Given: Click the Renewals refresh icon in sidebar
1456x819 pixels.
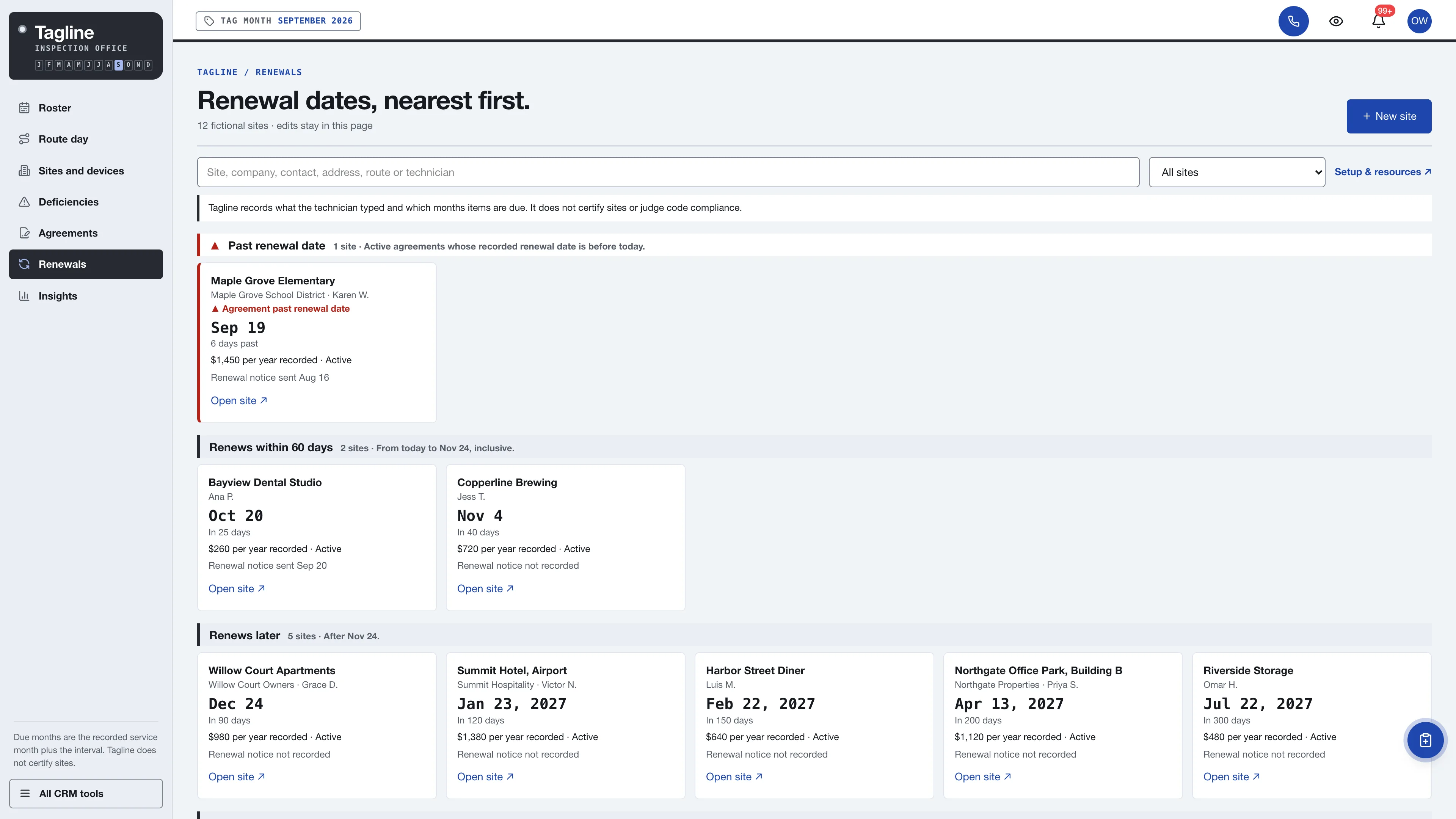Looking at the screenshot, I should click(24, 264).
